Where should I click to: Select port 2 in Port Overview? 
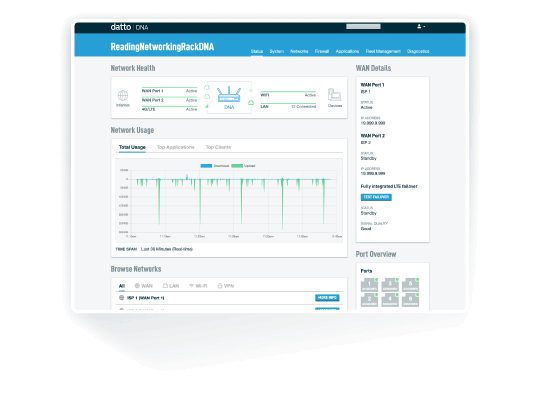369,300
